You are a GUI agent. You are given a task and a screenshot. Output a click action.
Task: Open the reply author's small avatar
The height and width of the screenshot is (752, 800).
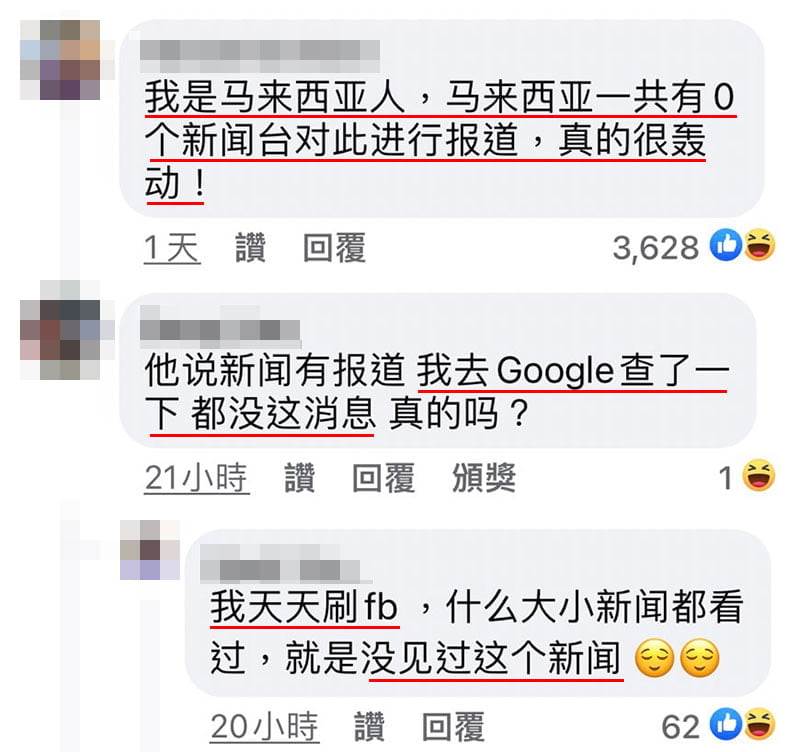coord(150,549)
